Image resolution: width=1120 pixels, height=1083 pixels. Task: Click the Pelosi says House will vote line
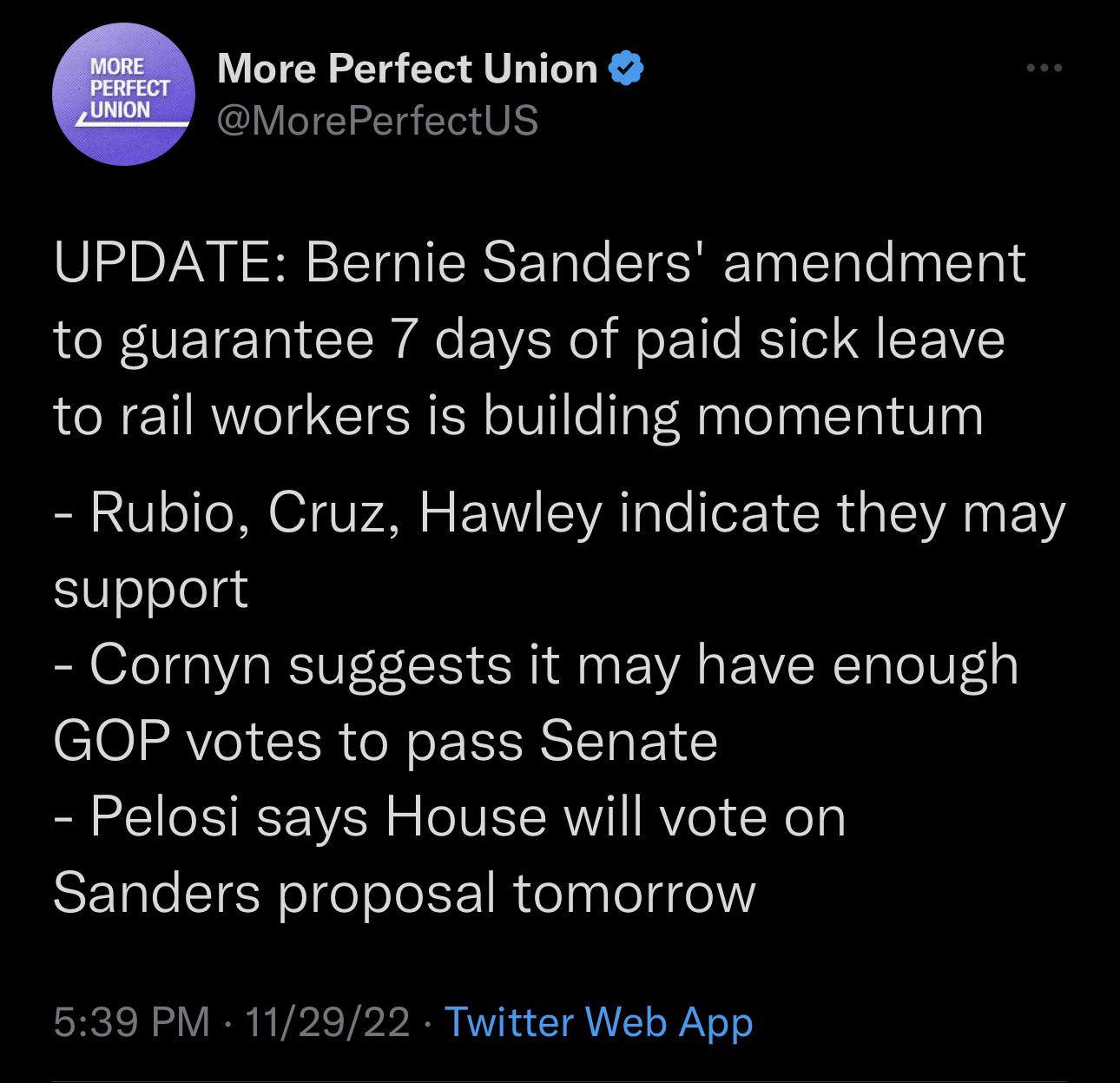450,817
